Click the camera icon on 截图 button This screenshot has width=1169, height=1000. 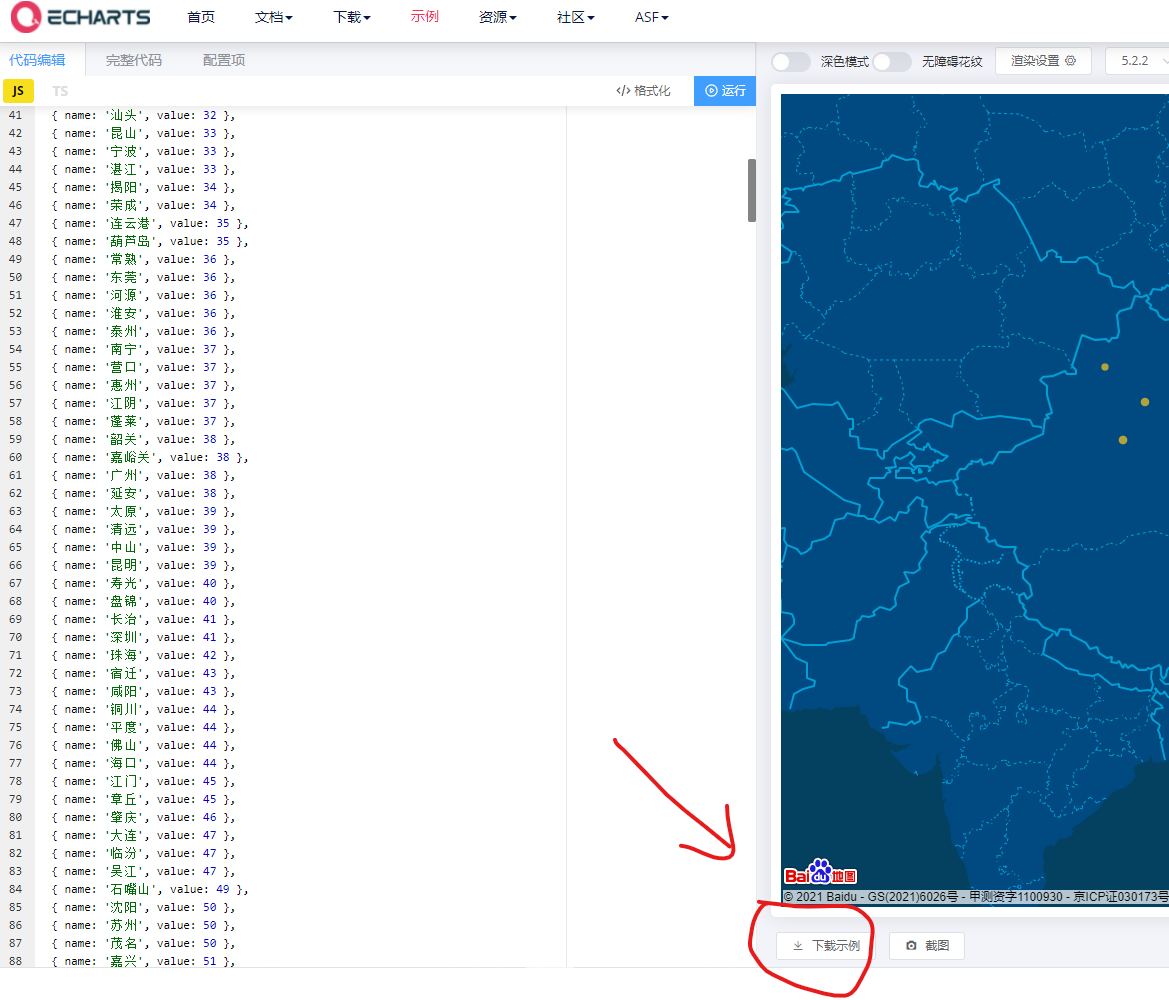(x=910, y=945)
